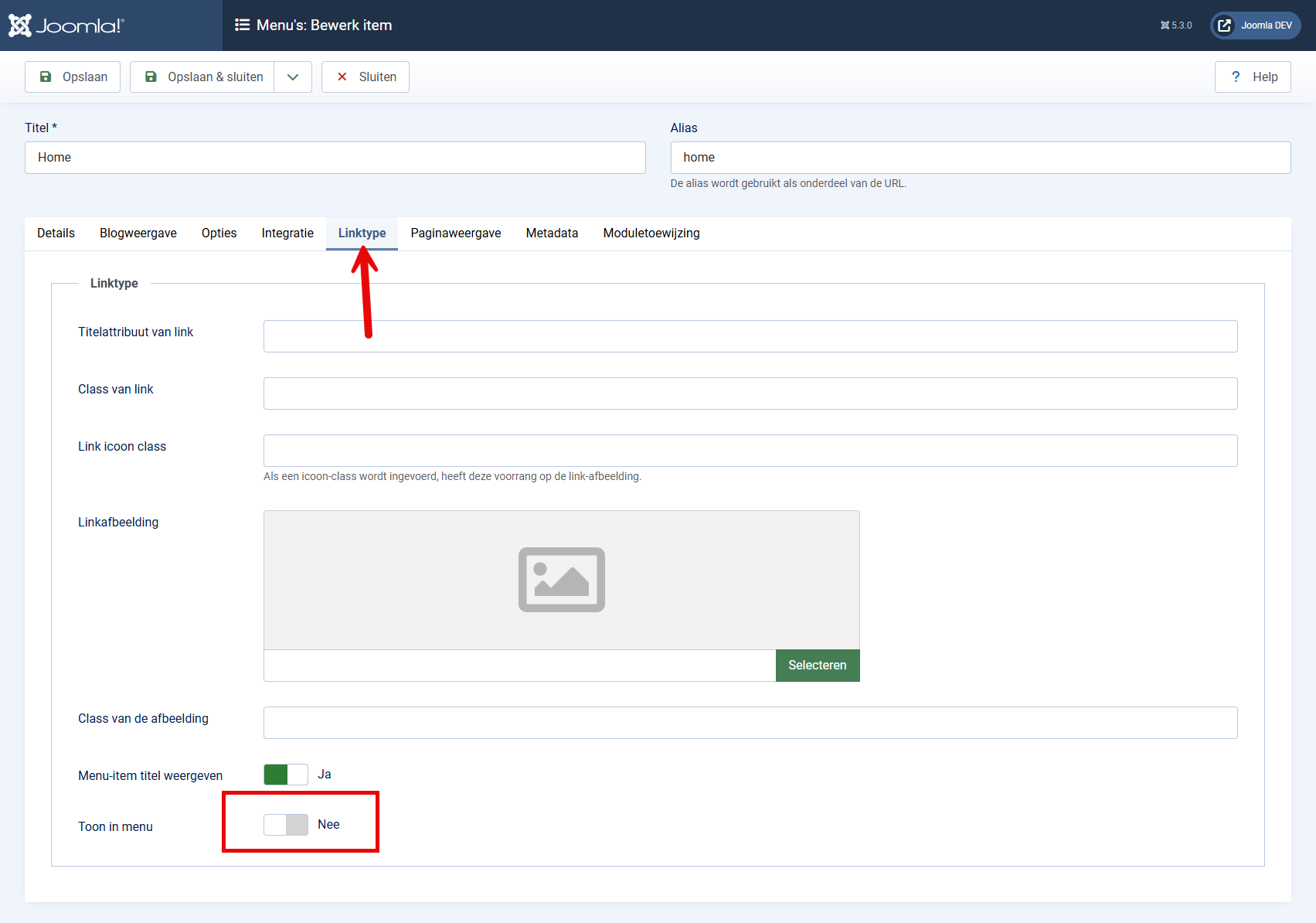Viewport: 1316px width, 923px height.
Task: Click the menu list icon beside the page title
Action: click(x=242, y=26)
